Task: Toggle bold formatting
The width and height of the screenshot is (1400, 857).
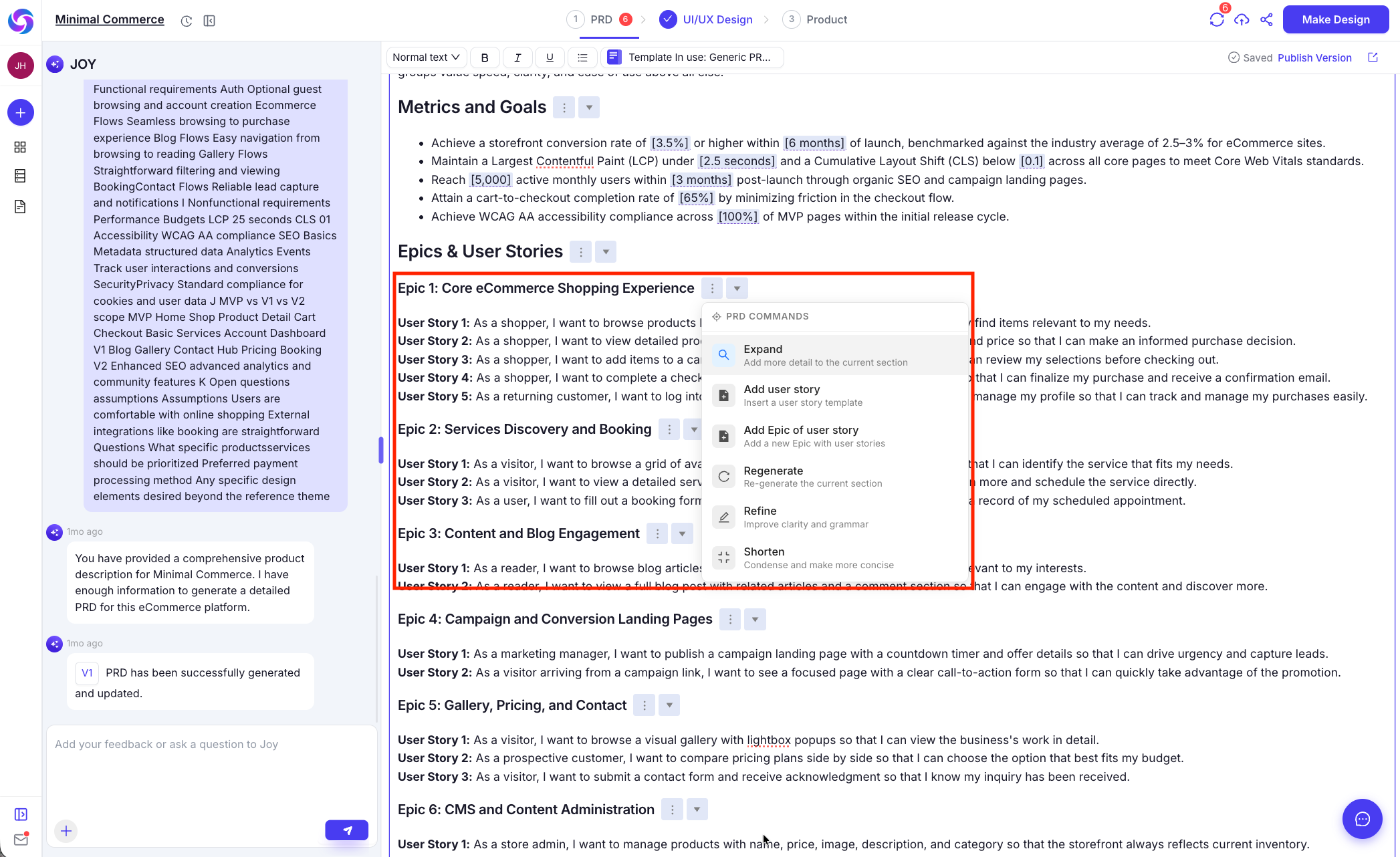Action: (x=485, y=57)
